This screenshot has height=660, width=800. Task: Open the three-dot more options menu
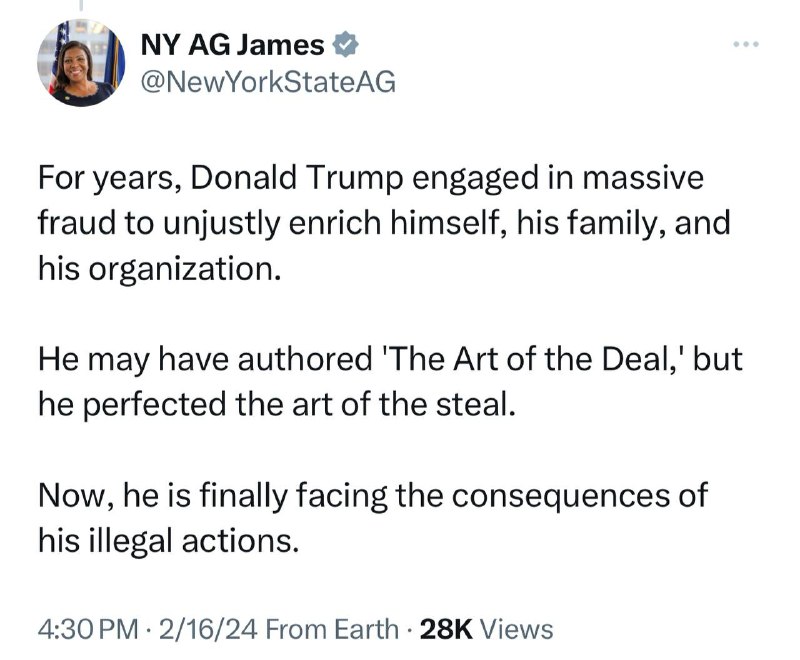coord(746,44)
